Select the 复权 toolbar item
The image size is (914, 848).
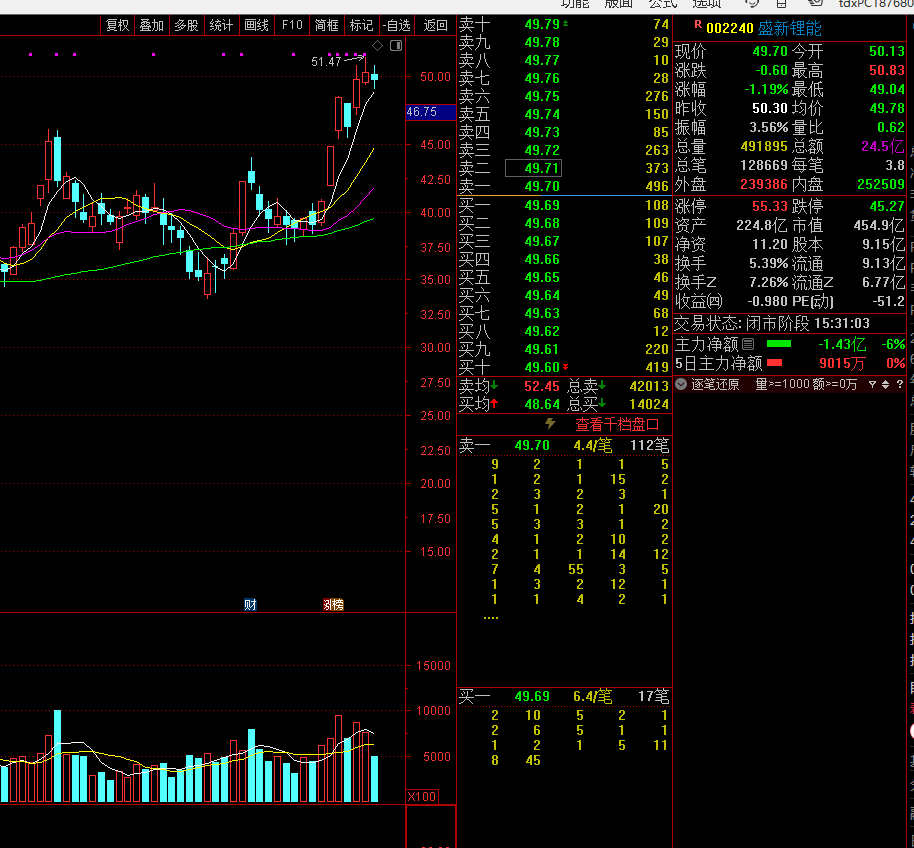(x=117, y=25)
